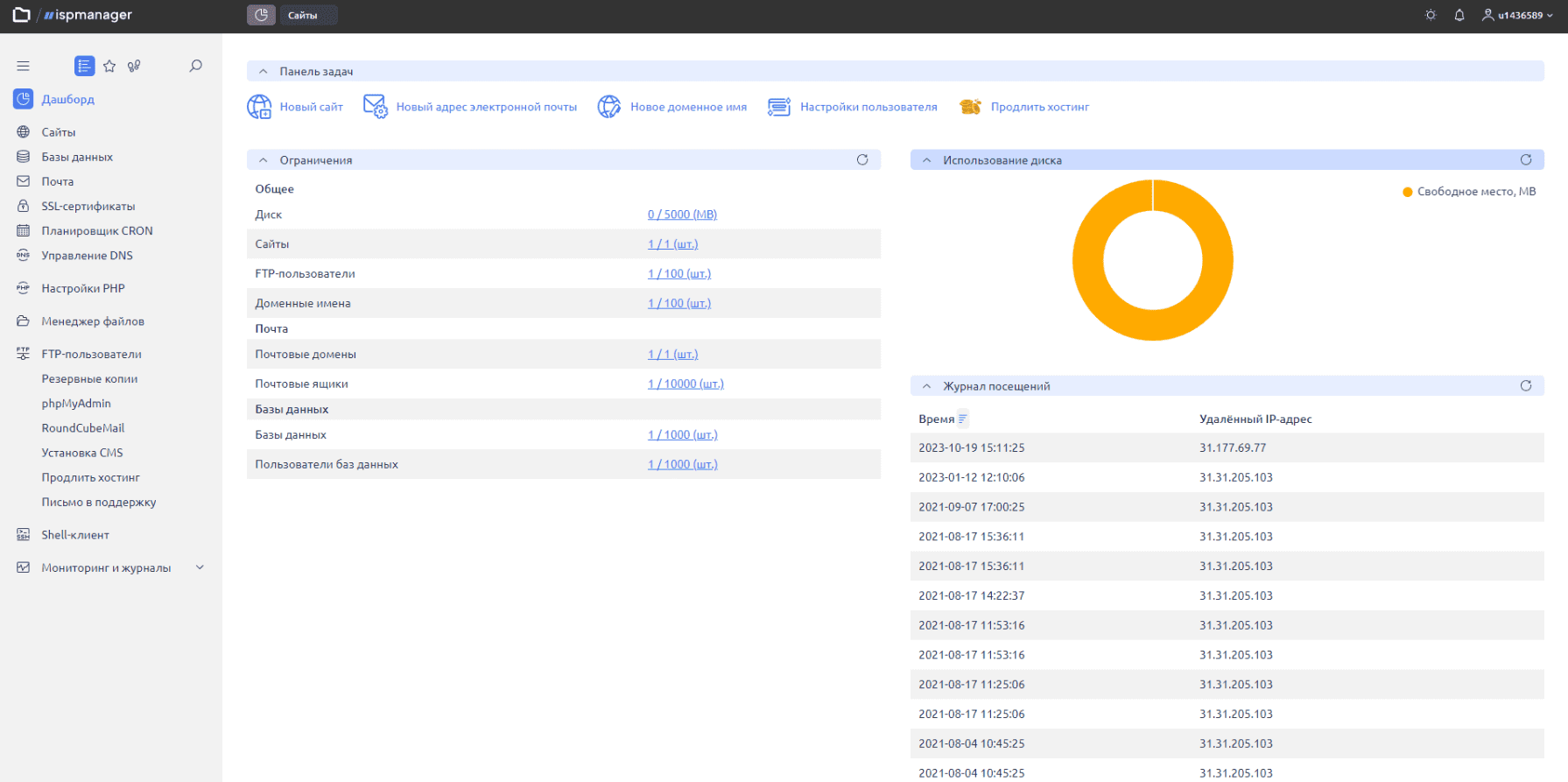The height and width of the screenshot is (782, 1568).
Task: Click the mail envelope icon in sidebar
Action: [x=24, y=181]
